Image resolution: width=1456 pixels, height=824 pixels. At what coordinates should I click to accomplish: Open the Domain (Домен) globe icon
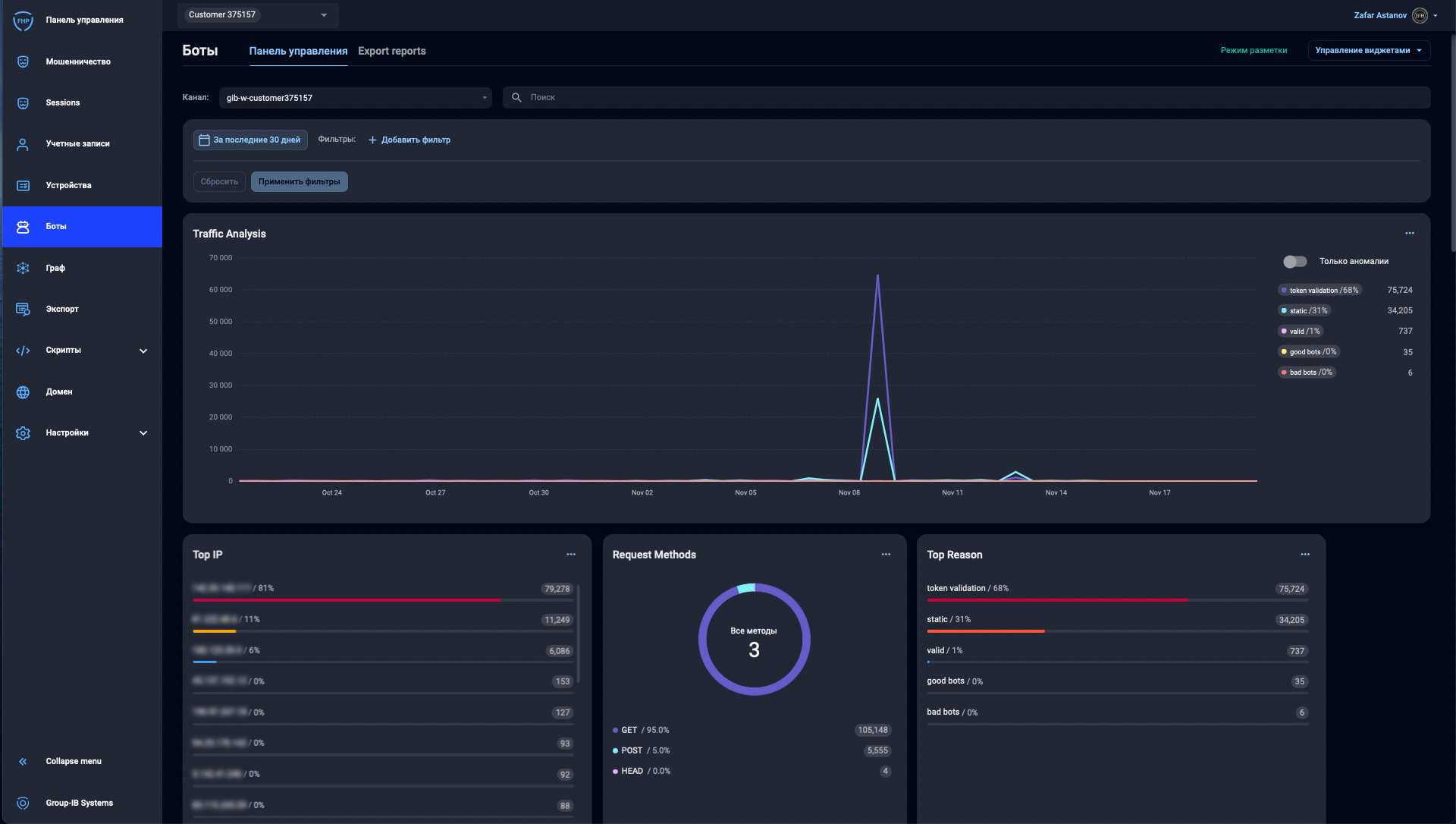[x=23, y=392]
